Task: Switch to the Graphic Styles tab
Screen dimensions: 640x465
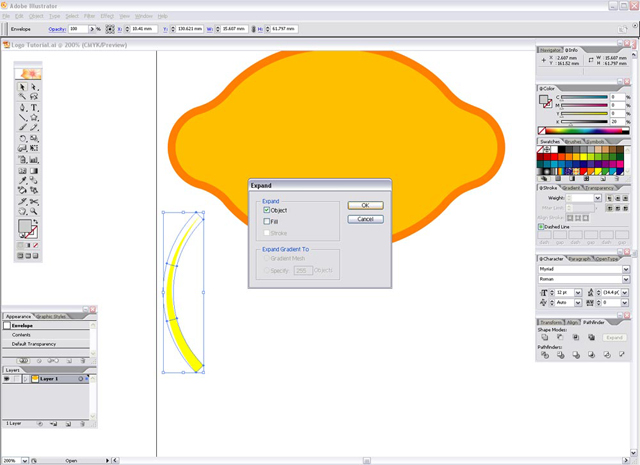Action: coord(51,316)
